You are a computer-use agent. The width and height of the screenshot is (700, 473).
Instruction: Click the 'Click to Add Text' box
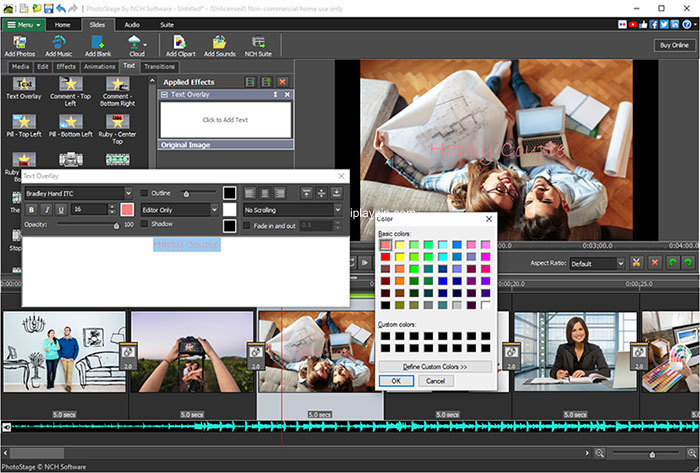click(225, 120)
